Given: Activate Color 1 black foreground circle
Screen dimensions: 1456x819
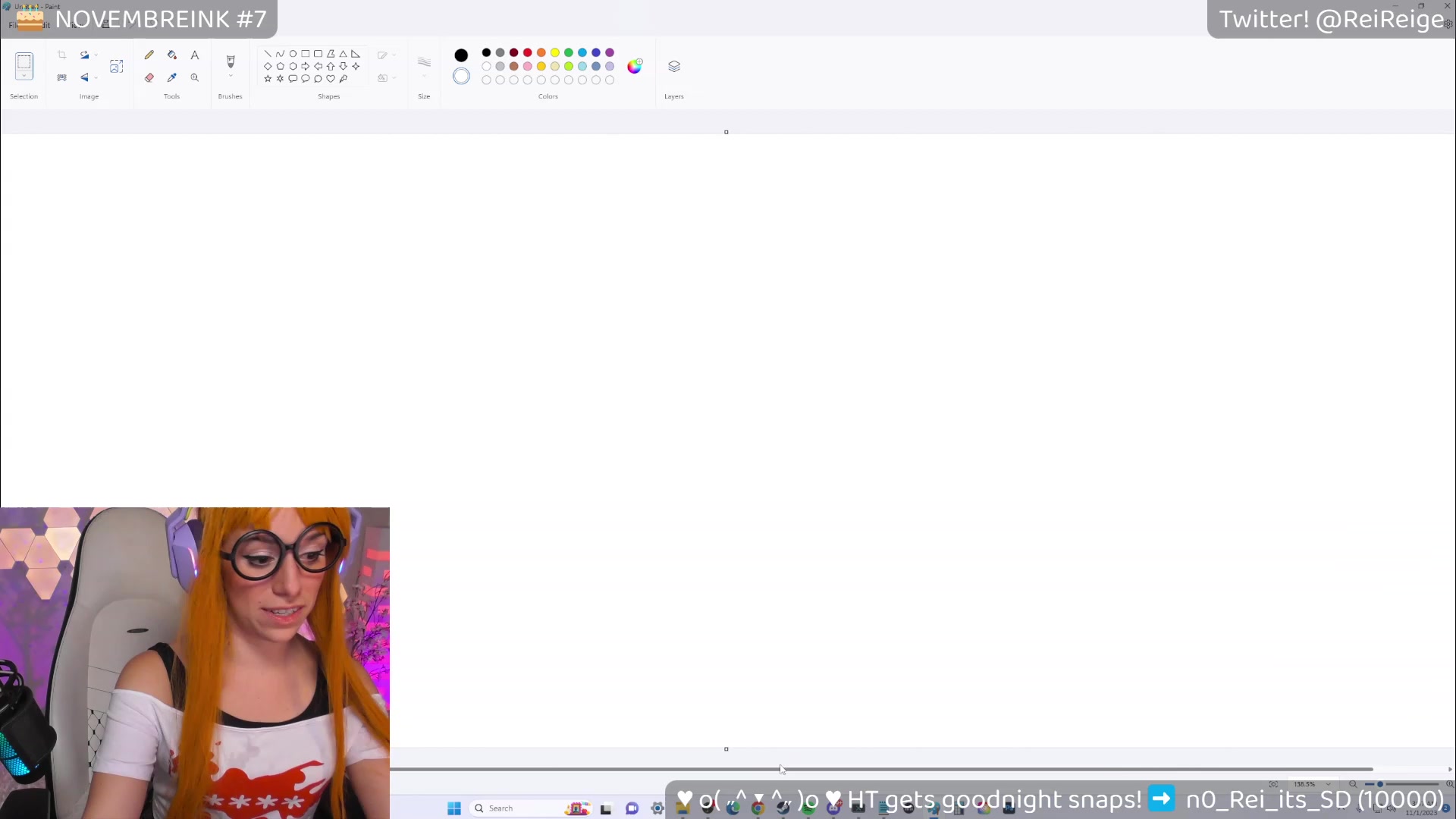Looking at the screenshot, I should (461, 55).
